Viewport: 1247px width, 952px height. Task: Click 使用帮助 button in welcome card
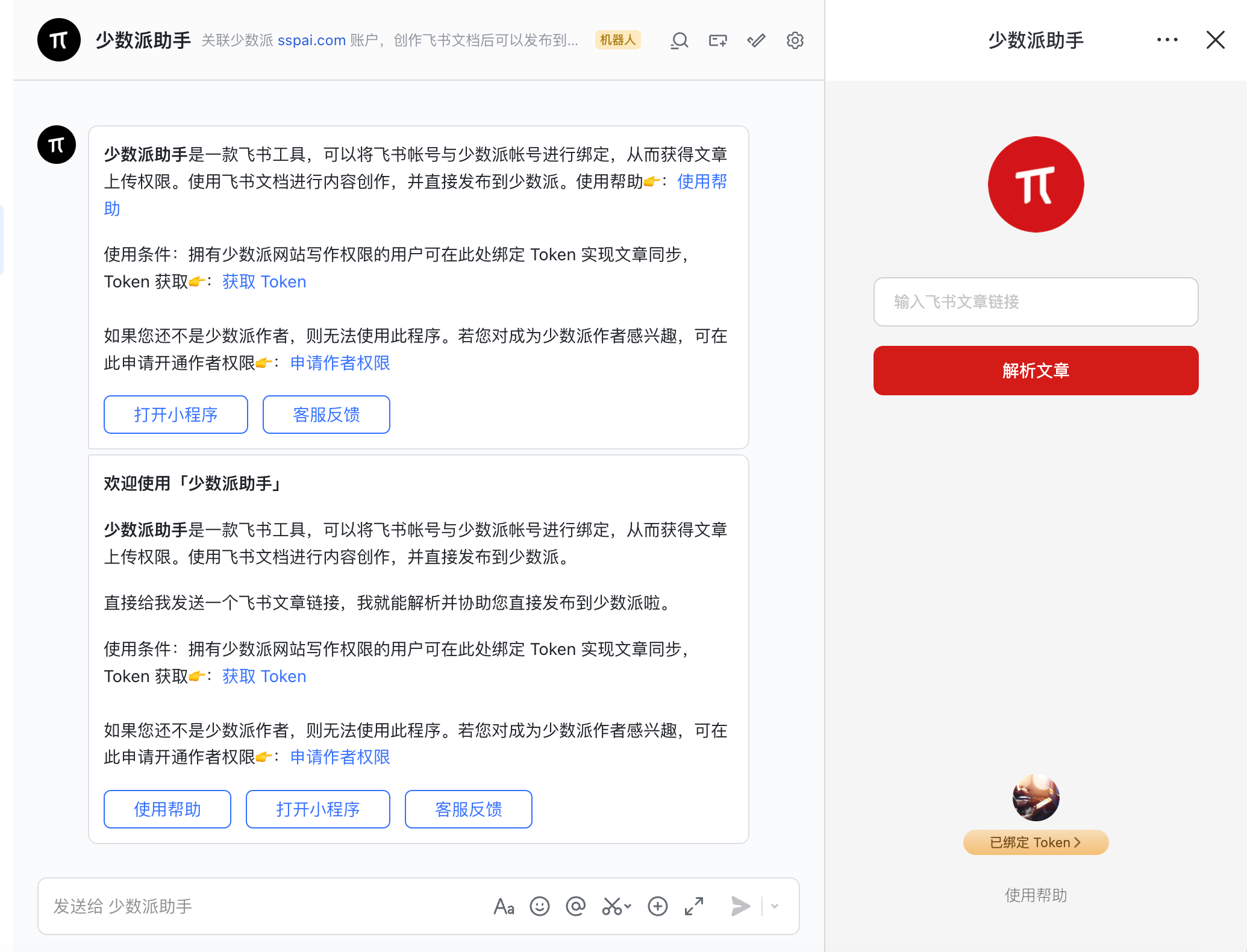click(x=167, y=809)
